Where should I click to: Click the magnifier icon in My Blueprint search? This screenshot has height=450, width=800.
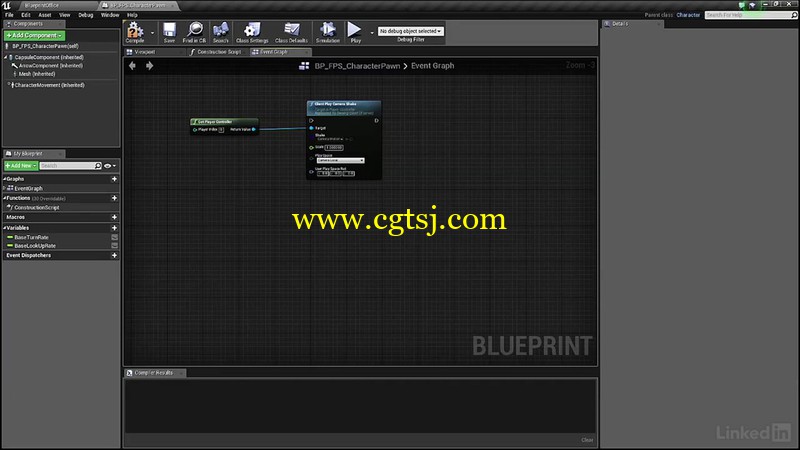pyautogui.click(x=97, y=166)
